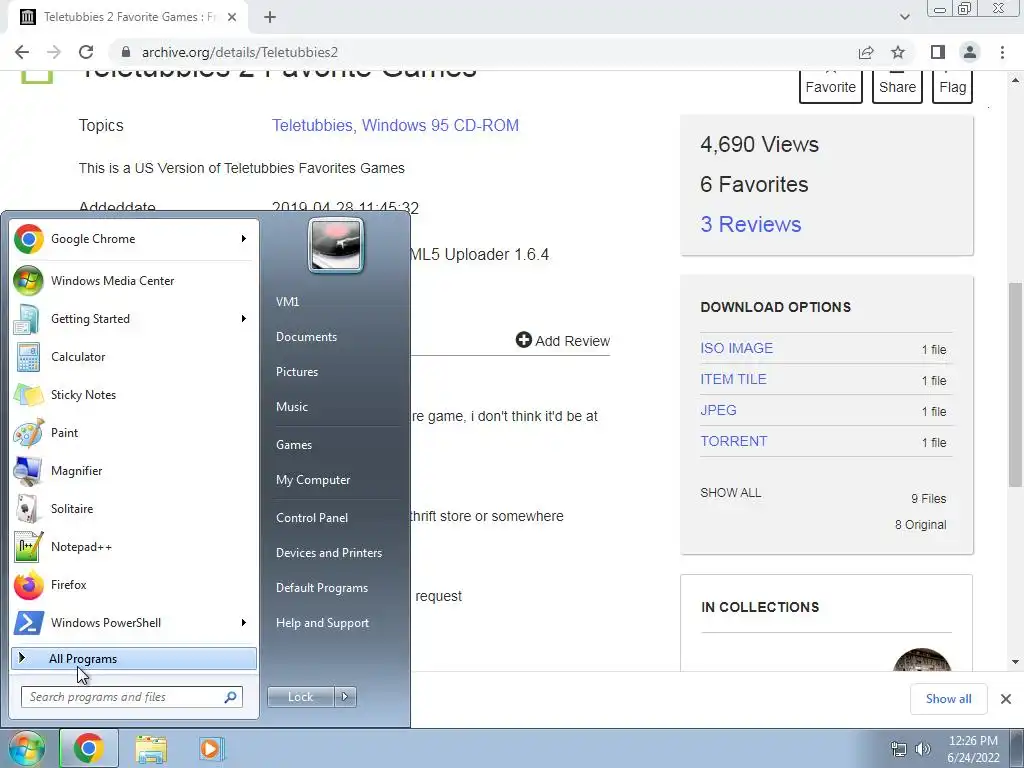Open Documents from Start menu

point(306,337)
